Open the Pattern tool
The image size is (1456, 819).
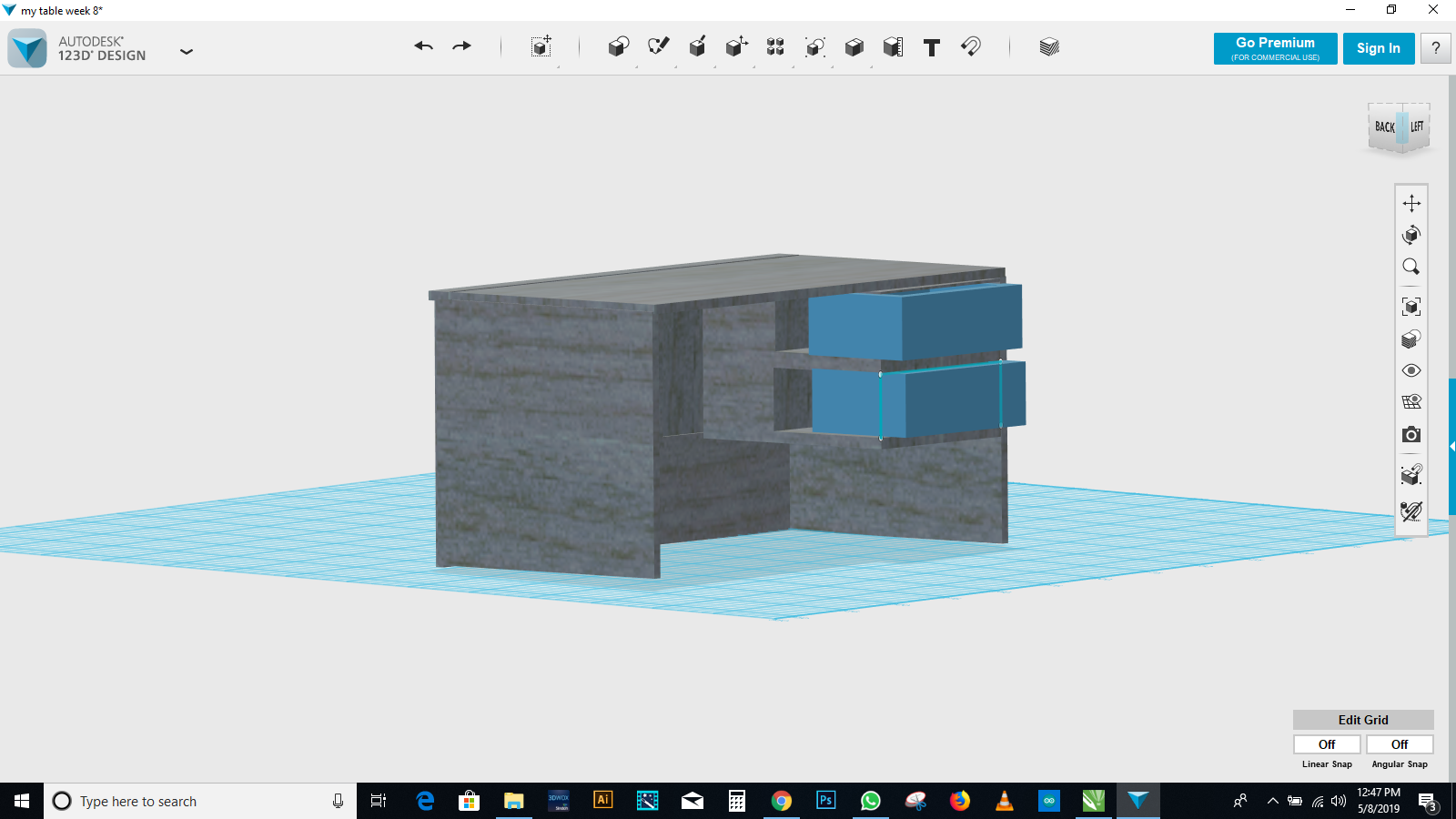775,46
